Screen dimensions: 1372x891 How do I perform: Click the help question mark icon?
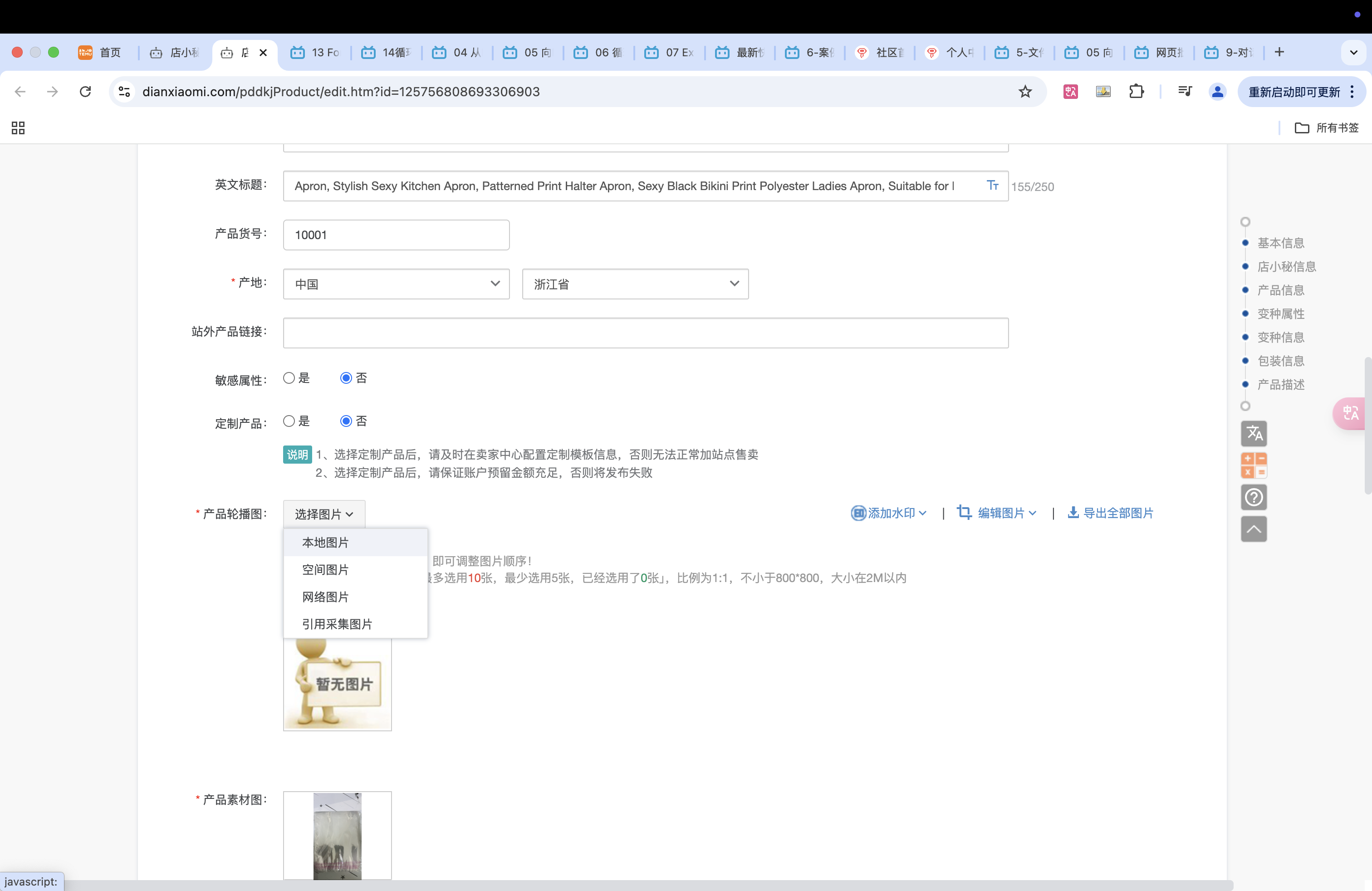[1253, 497]
